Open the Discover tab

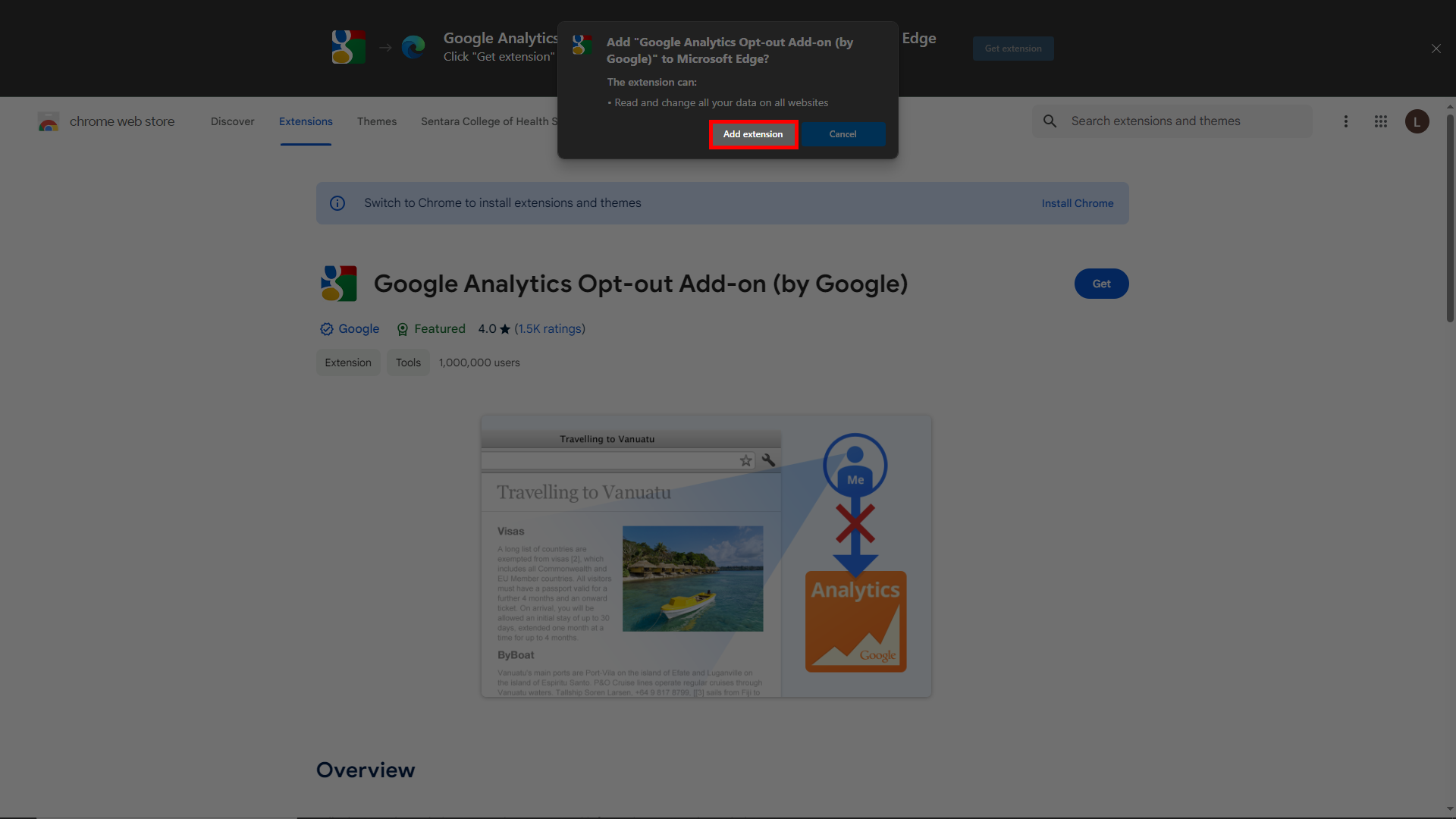tap(232, 121)
